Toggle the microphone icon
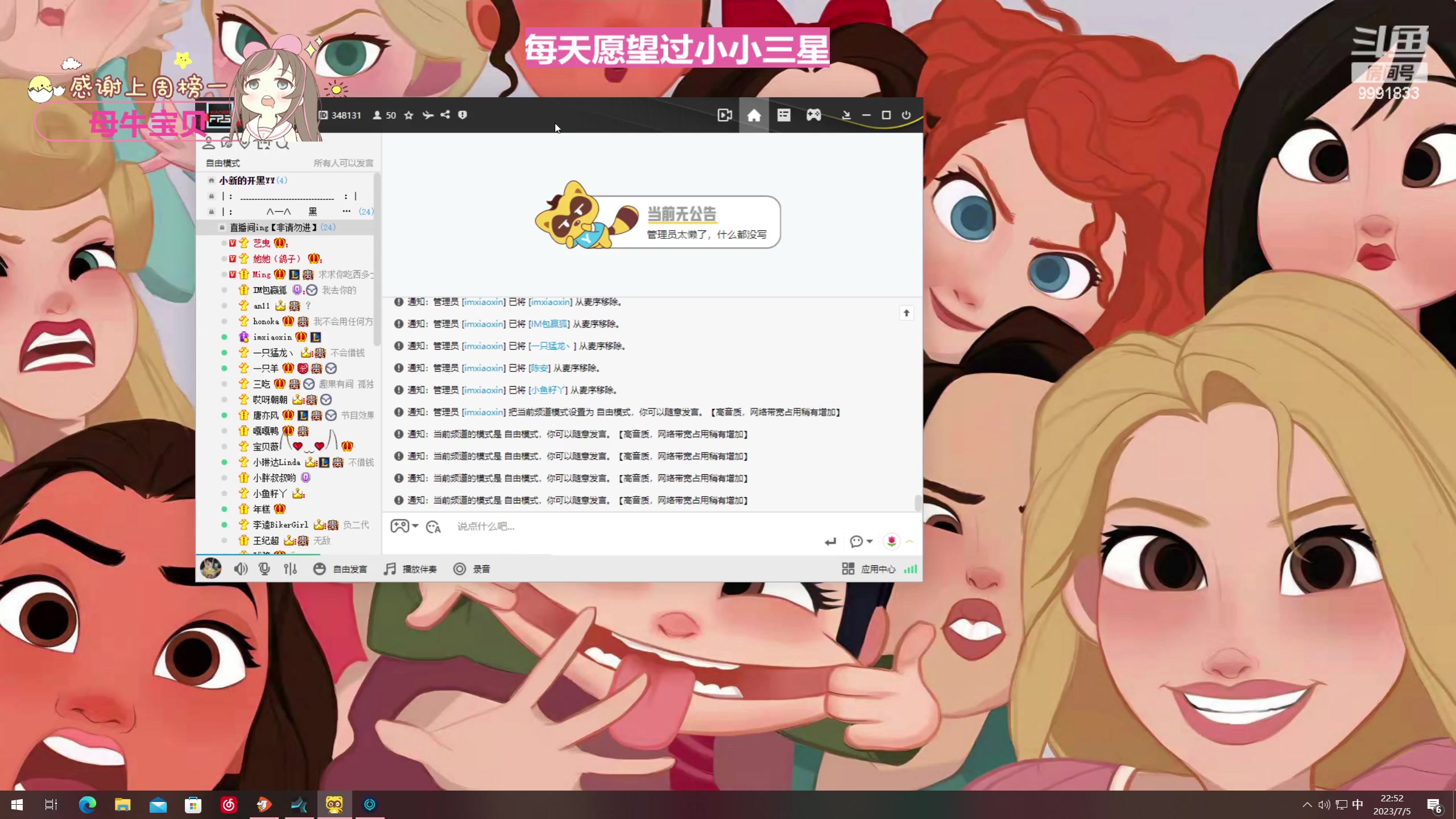This screenshot has height=819, width=1456. coord(264,569)
